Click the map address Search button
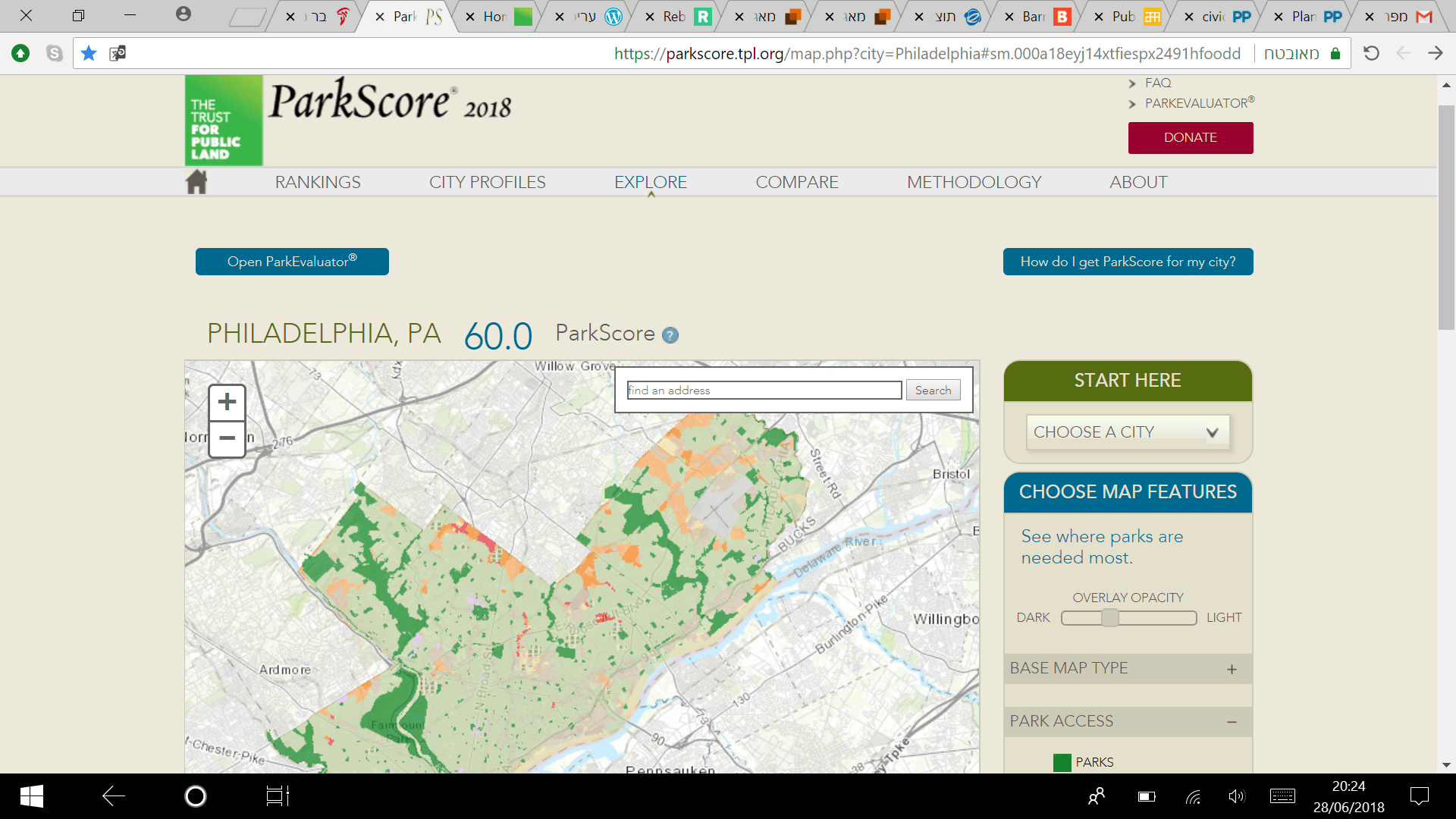The image size is (1456, 819). [933, 390]
